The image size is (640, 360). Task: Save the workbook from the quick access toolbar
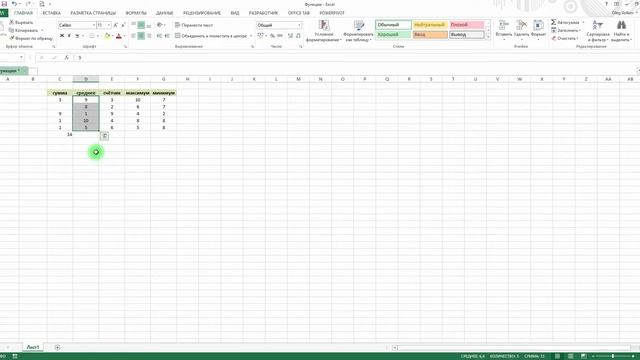[4, 4]
